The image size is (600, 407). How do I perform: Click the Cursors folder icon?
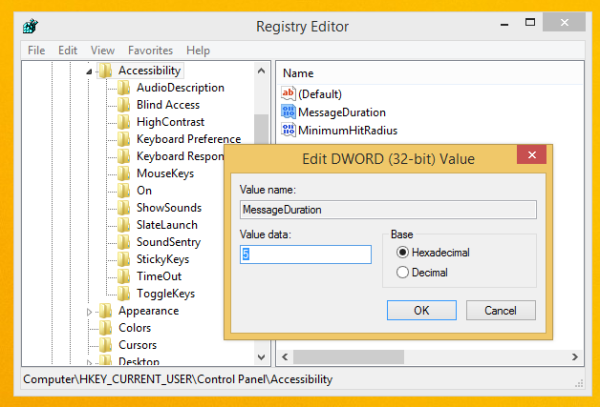click(105, 345)
